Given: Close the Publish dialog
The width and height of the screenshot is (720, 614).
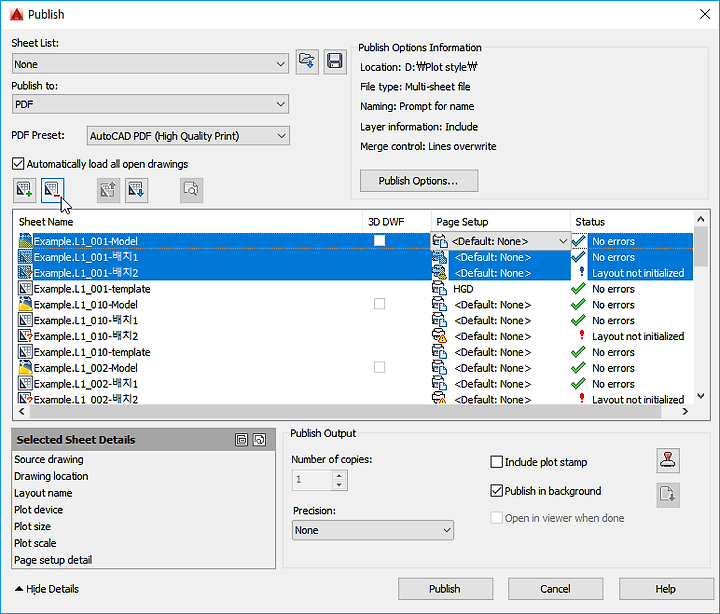Looking at the screenshot, I should click(705, 14).
